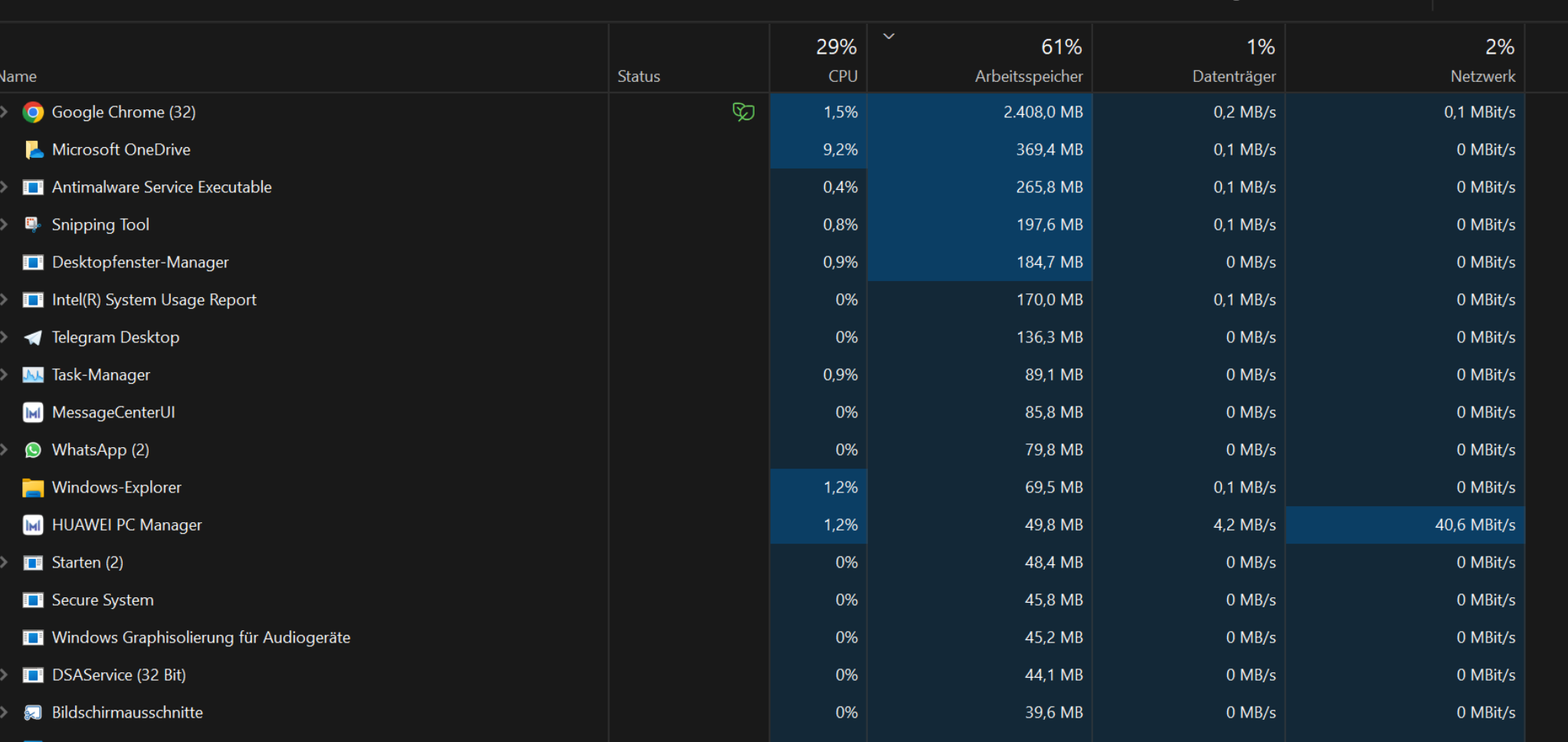Click the 44,1 MB memory value
The width and height of the screenshot is (1568, 742).
pyautogui.click(x=1054, y=675)
